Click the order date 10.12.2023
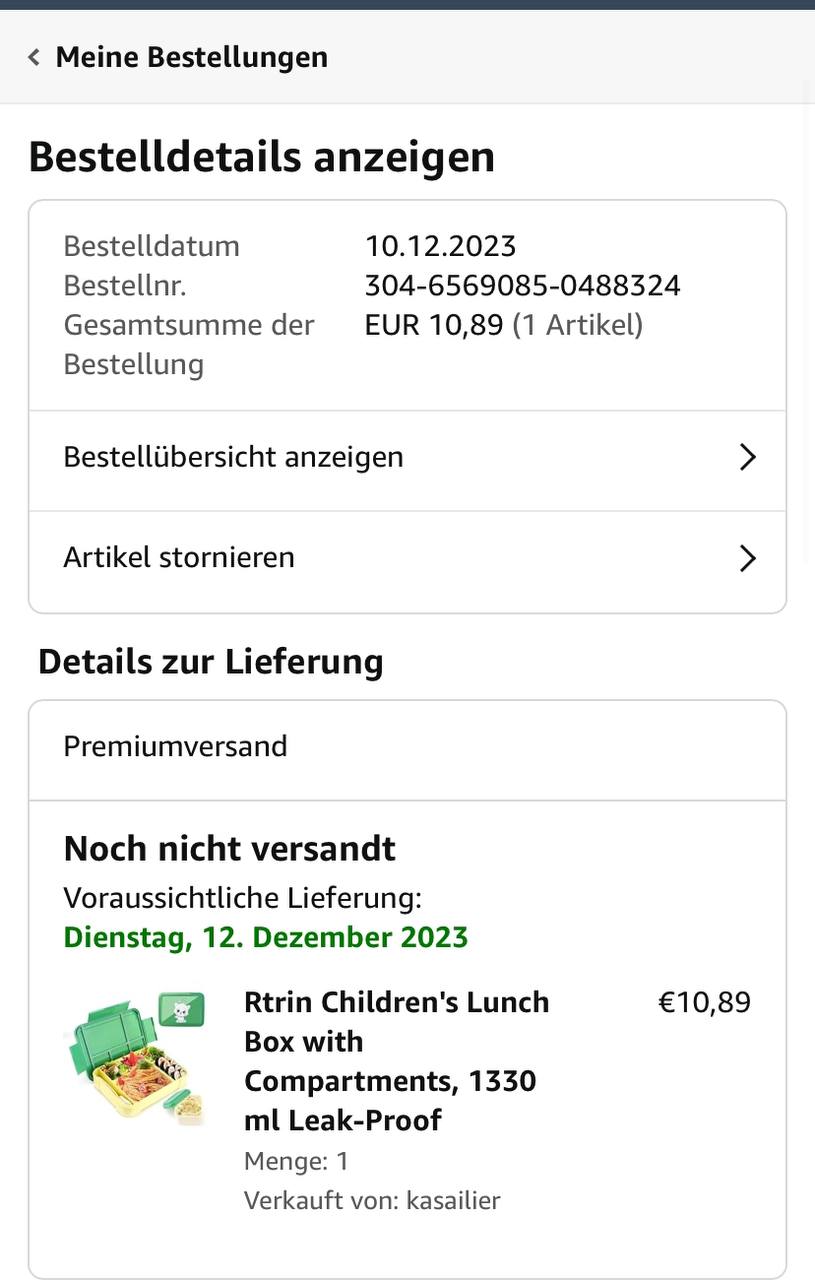Screen dimensions: 815x1280 [440, 246]
